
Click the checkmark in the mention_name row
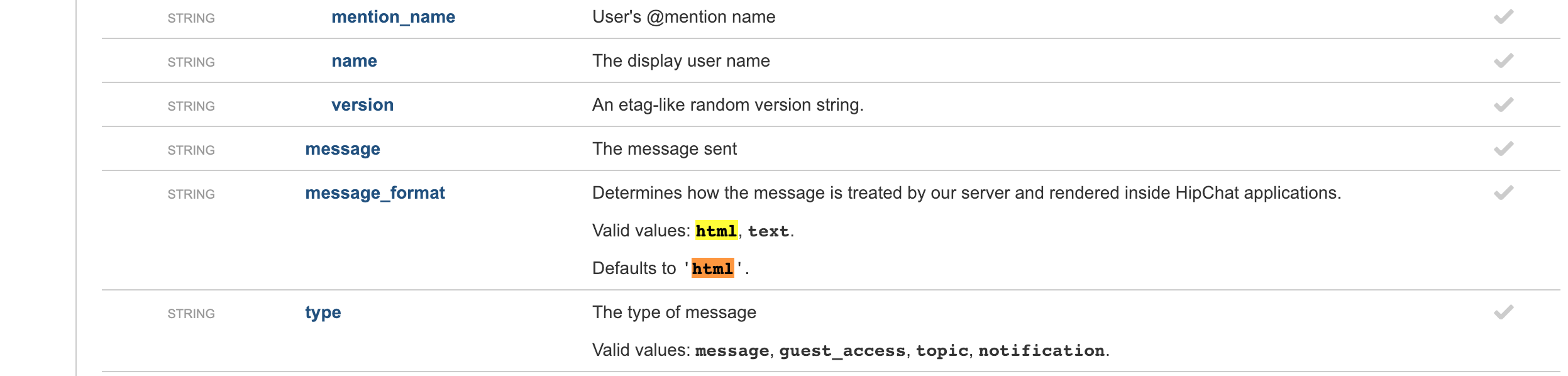[1503, 17]
